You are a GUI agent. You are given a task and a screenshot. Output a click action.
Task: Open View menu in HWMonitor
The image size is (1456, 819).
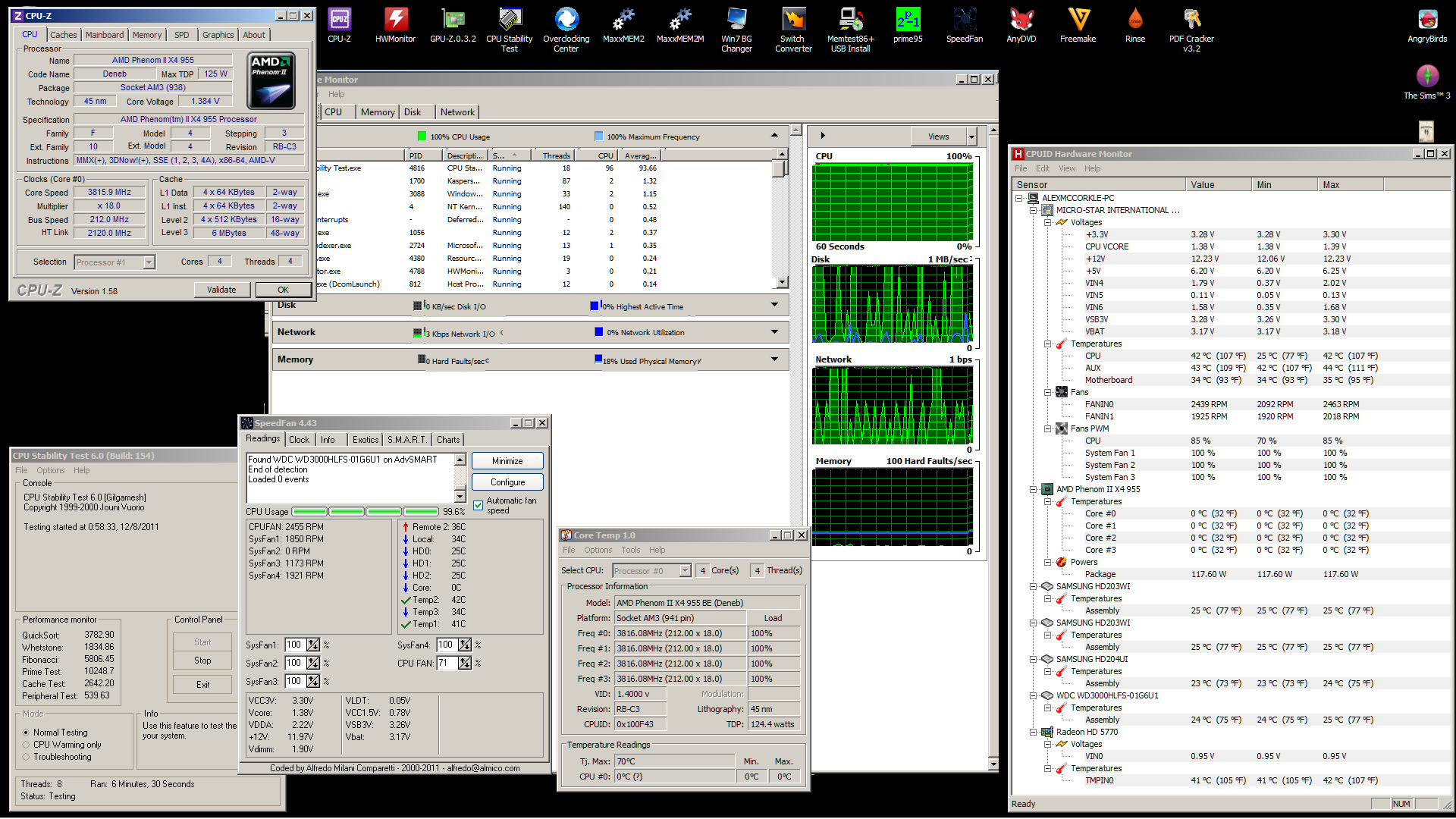coord(1067,168)
